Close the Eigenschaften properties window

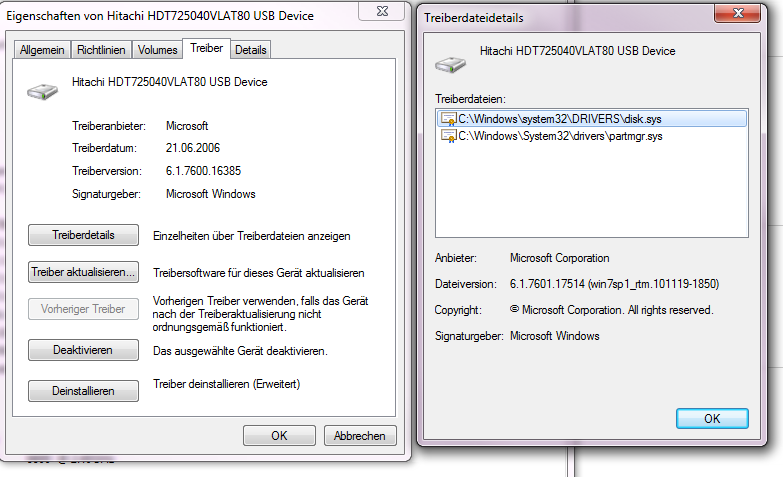point(382,11)
